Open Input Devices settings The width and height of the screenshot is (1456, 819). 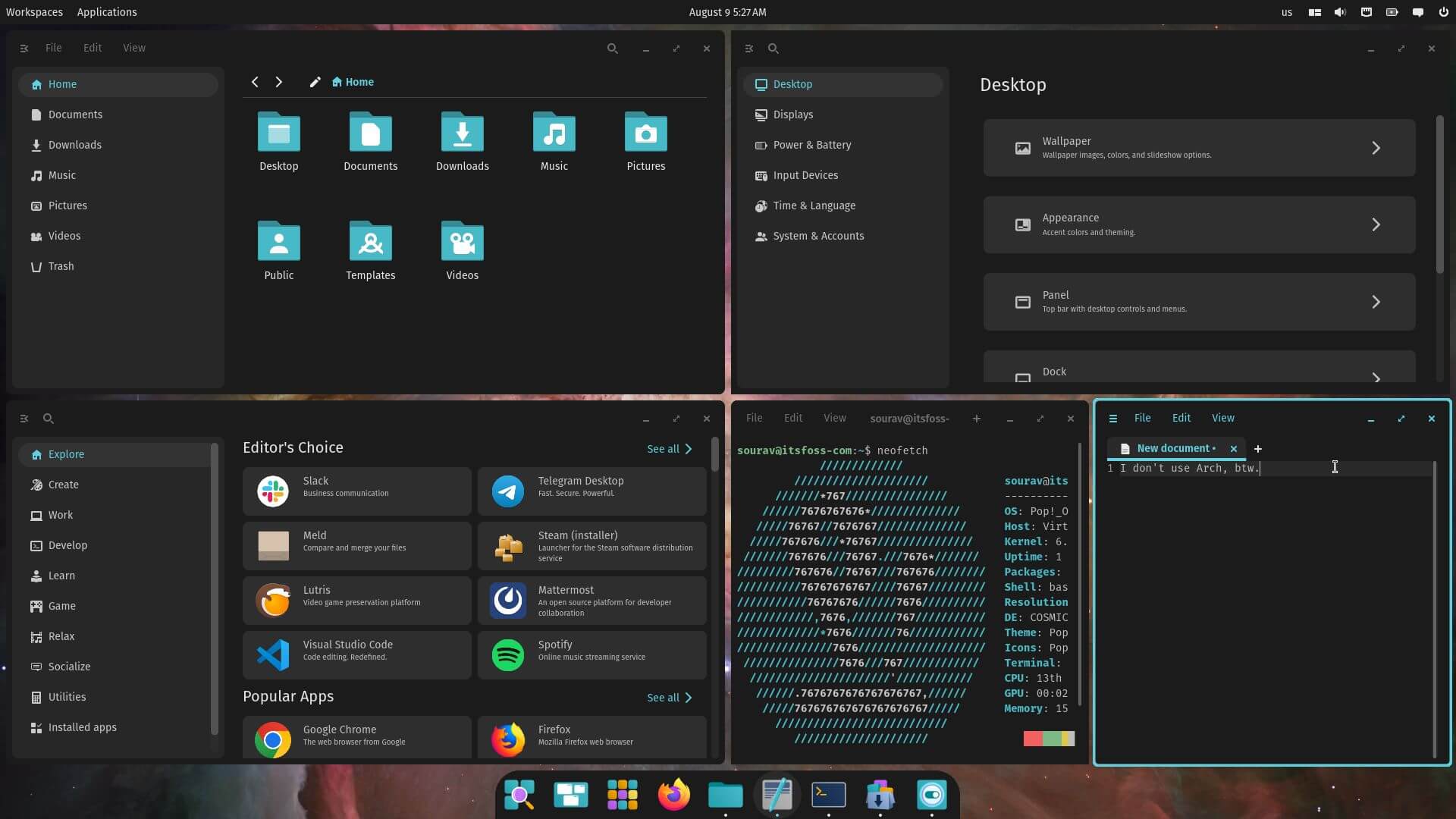coord(805,175)
